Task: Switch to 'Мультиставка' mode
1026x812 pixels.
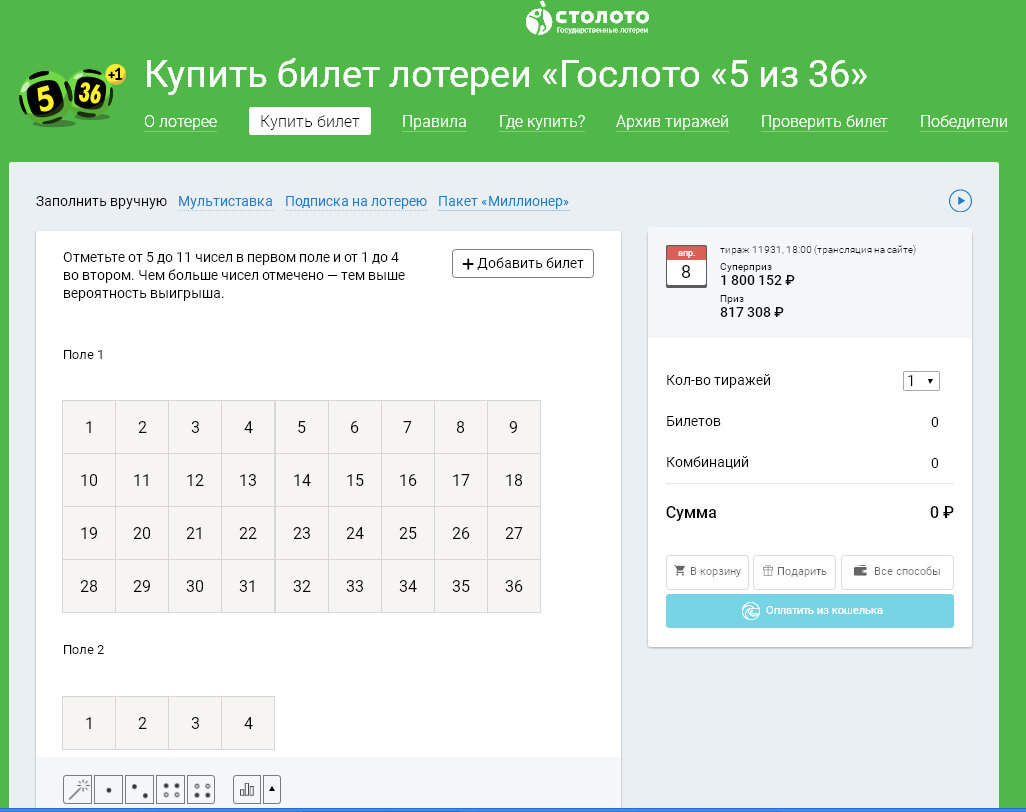Action: [x=225, y=202]
